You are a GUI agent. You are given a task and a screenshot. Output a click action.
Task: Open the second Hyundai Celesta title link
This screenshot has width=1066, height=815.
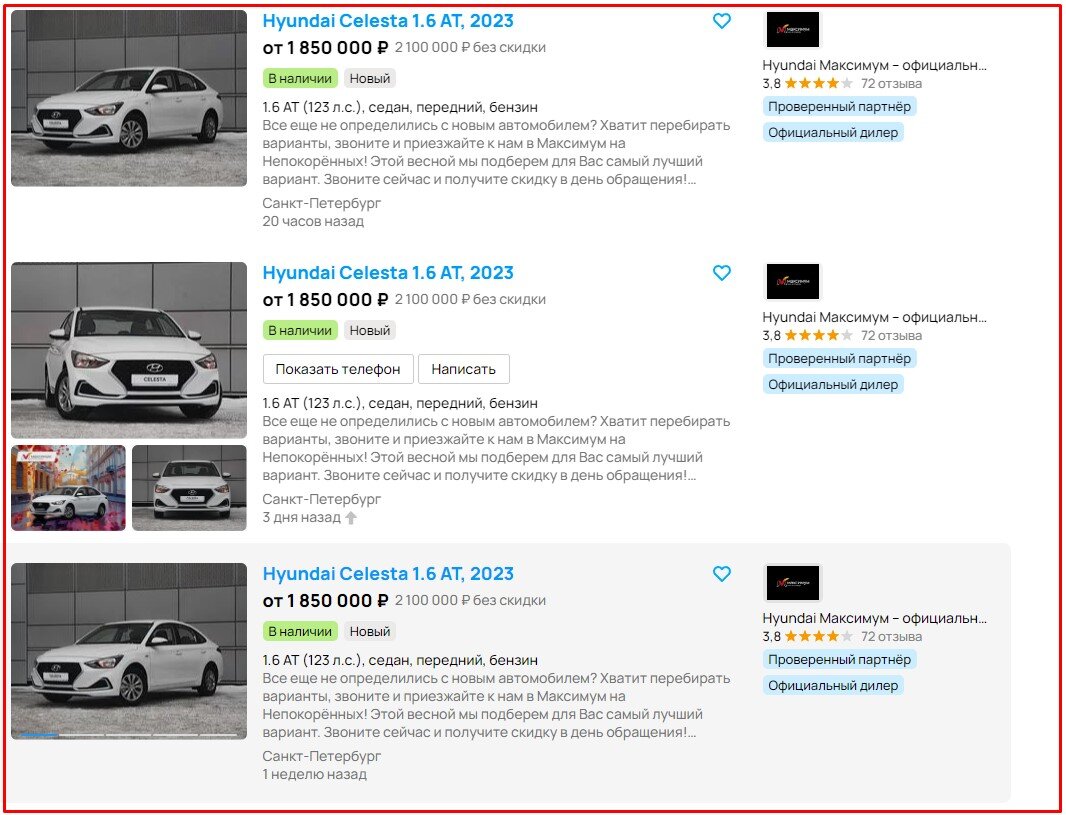pyautogui.click(x=388, y=273)
